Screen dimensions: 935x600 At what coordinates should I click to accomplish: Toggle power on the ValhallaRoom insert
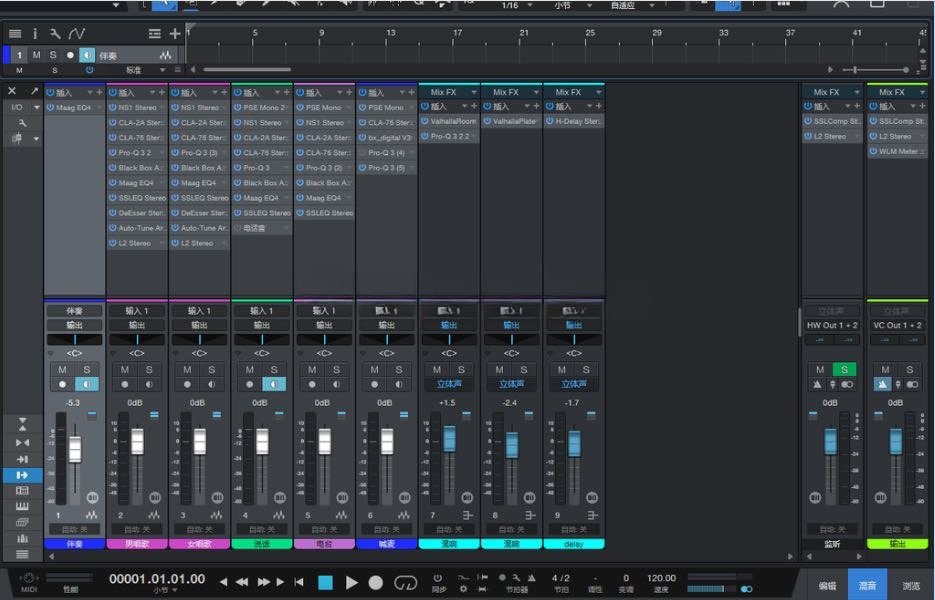pyautogui.click(x=425, y=121)
